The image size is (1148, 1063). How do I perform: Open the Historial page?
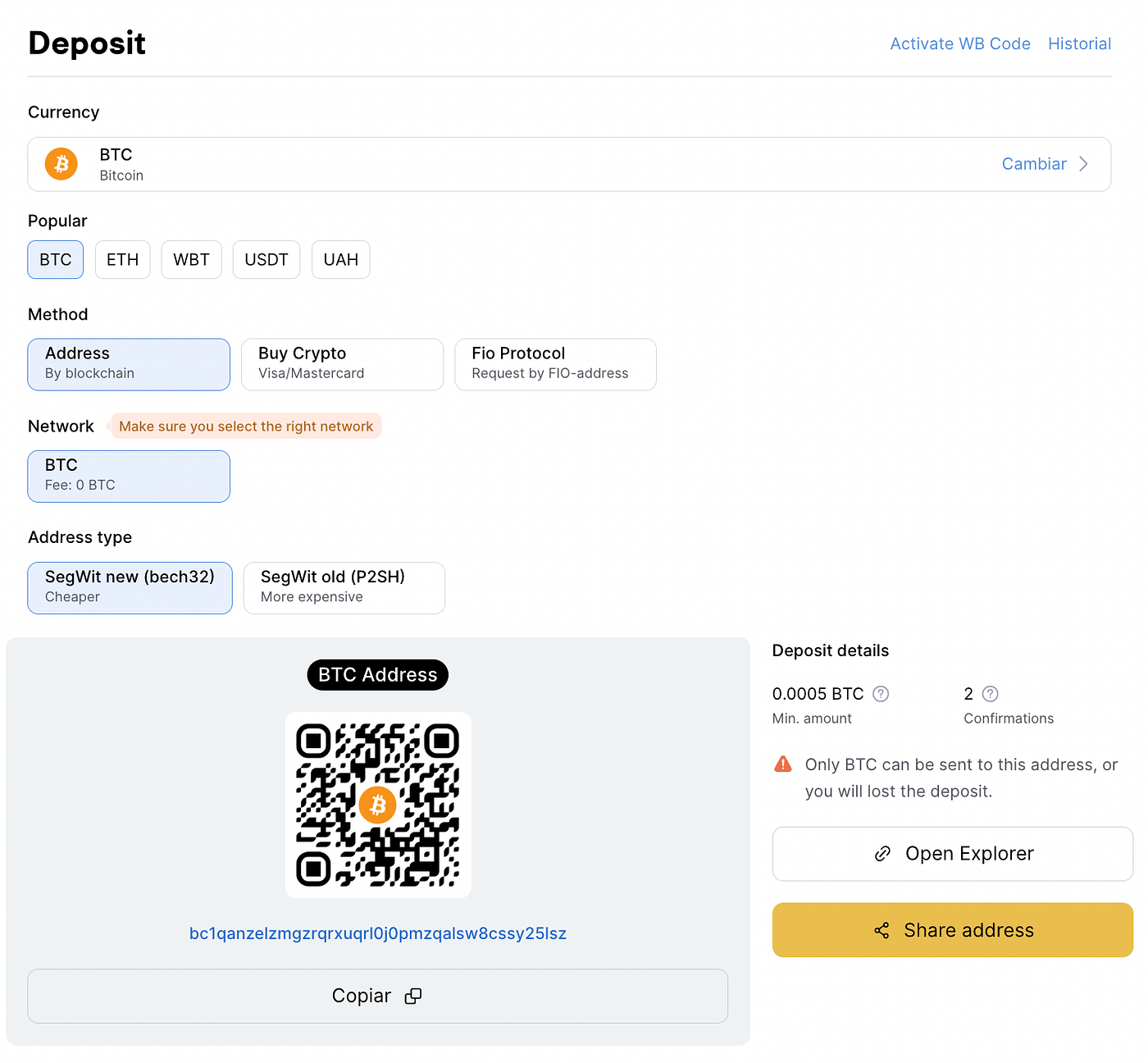(1079, 43)
